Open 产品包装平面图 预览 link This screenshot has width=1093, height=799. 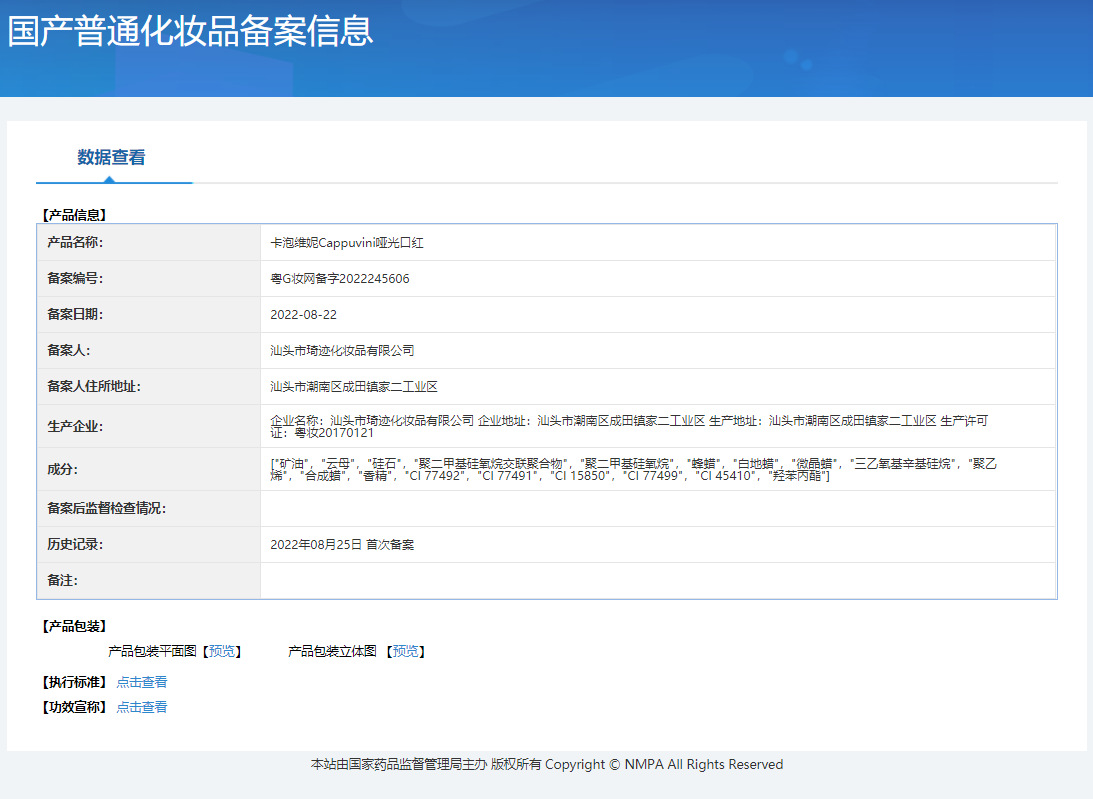coord(222,651)
